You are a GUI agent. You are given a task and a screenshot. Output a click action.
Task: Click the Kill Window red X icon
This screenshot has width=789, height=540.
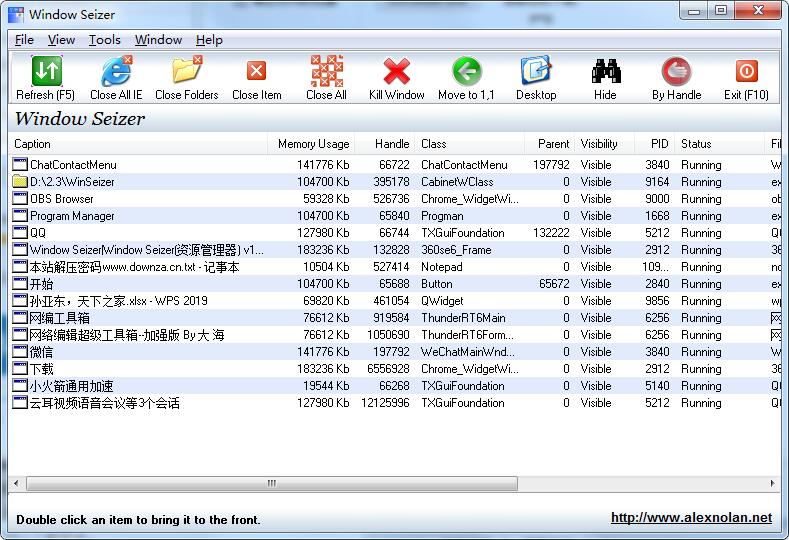pos(397,71)
